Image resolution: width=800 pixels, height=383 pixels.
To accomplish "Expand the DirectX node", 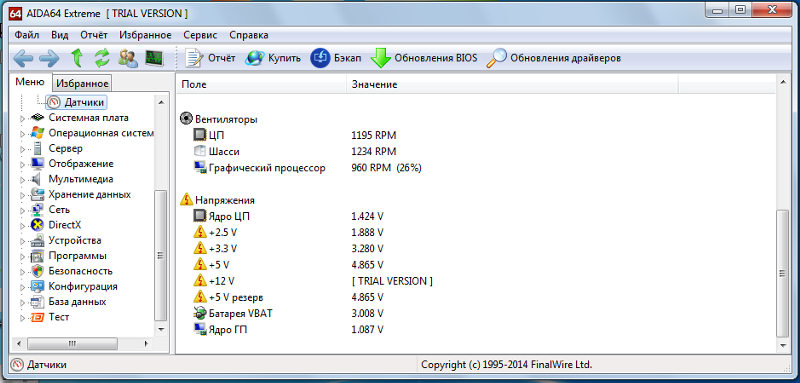I will [x=22, y=225].
